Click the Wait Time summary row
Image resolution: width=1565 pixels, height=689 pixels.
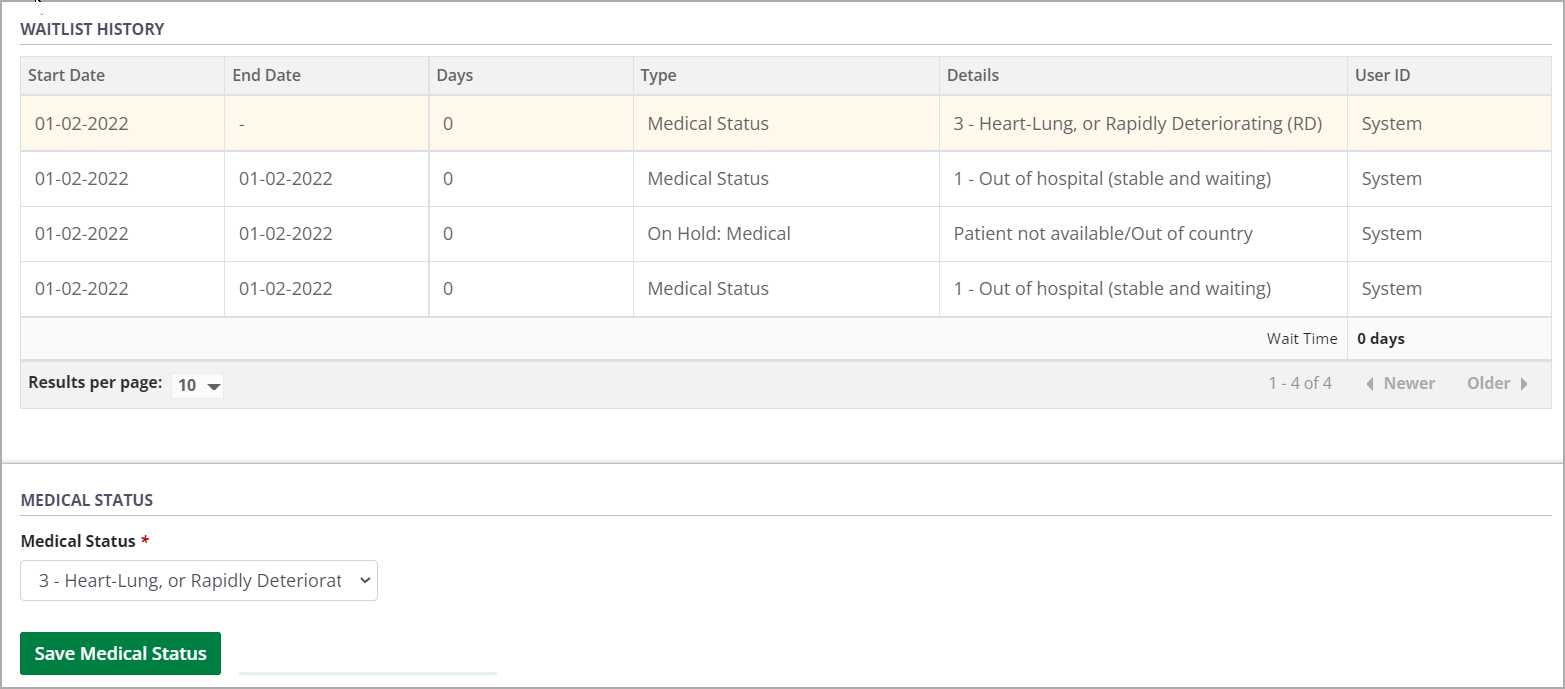1302,338
